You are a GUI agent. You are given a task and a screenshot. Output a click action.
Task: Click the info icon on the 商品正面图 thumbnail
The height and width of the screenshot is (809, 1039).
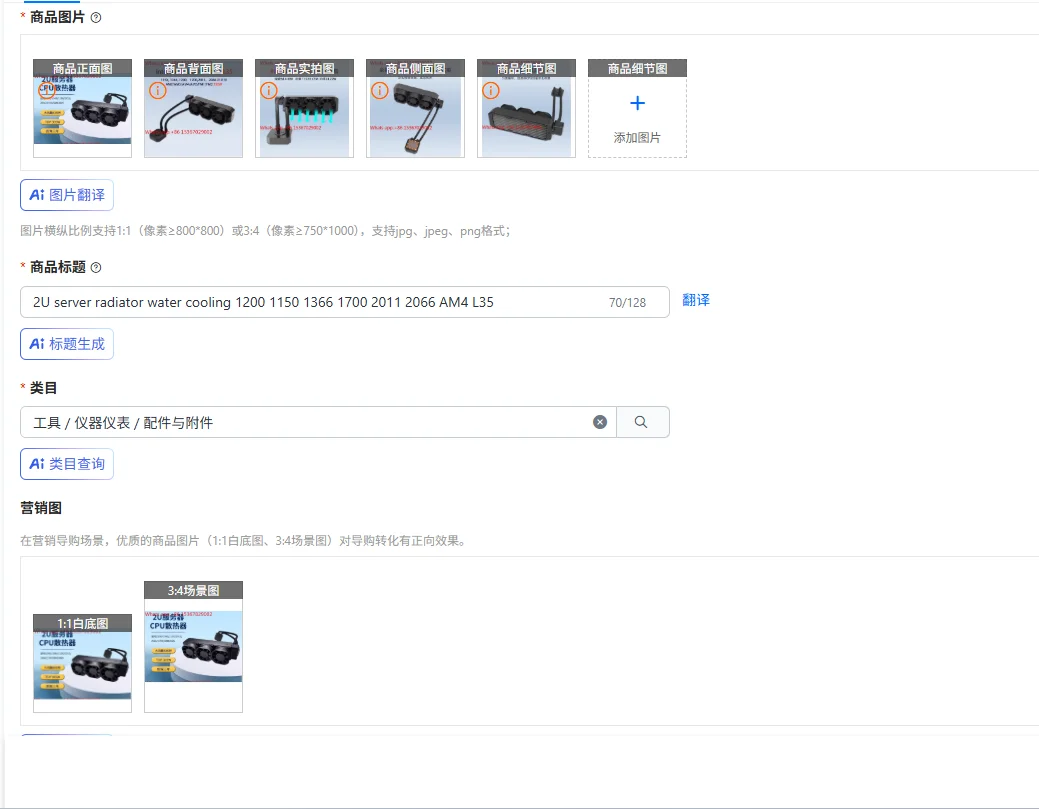click(47, 90)
